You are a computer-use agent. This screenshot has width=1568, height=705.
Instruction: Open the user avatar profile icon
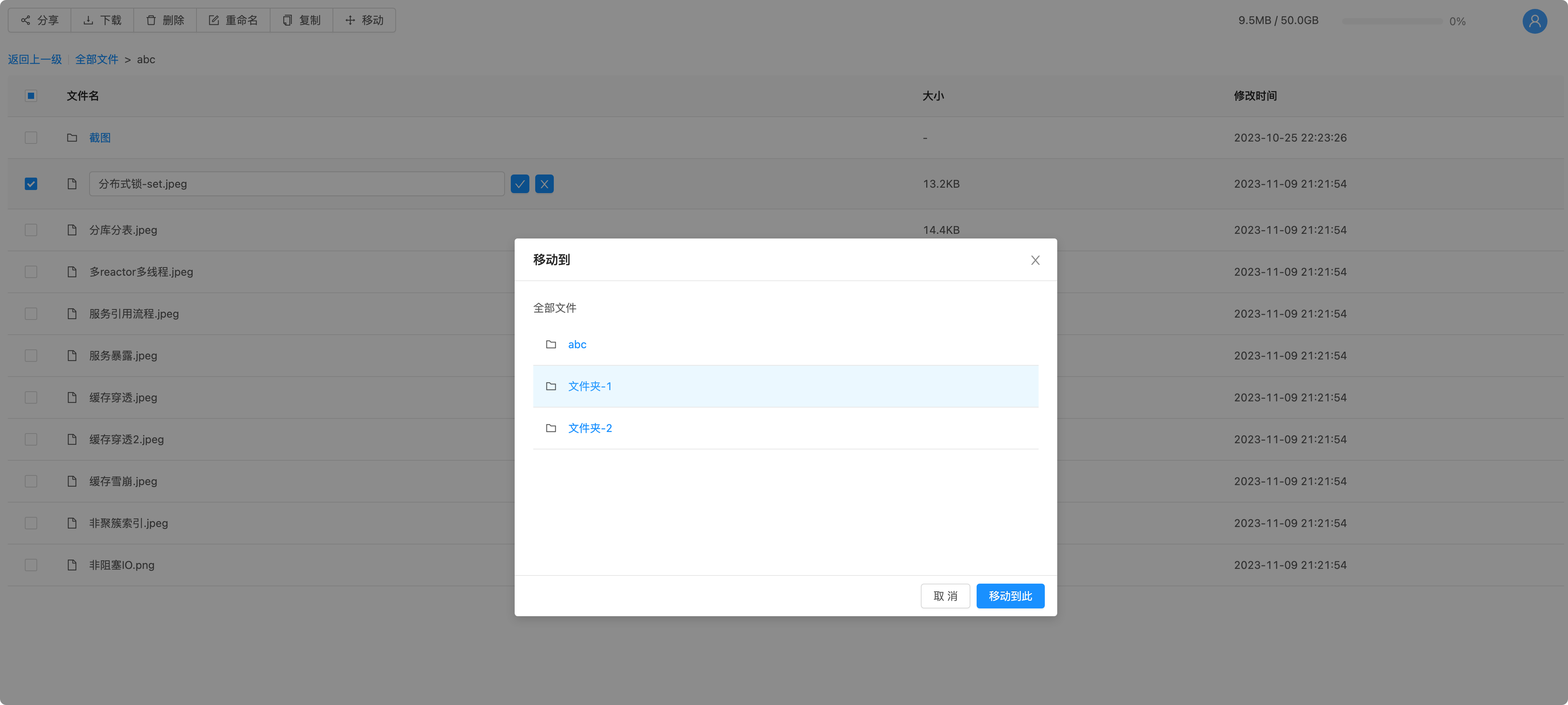[1534, 21]
